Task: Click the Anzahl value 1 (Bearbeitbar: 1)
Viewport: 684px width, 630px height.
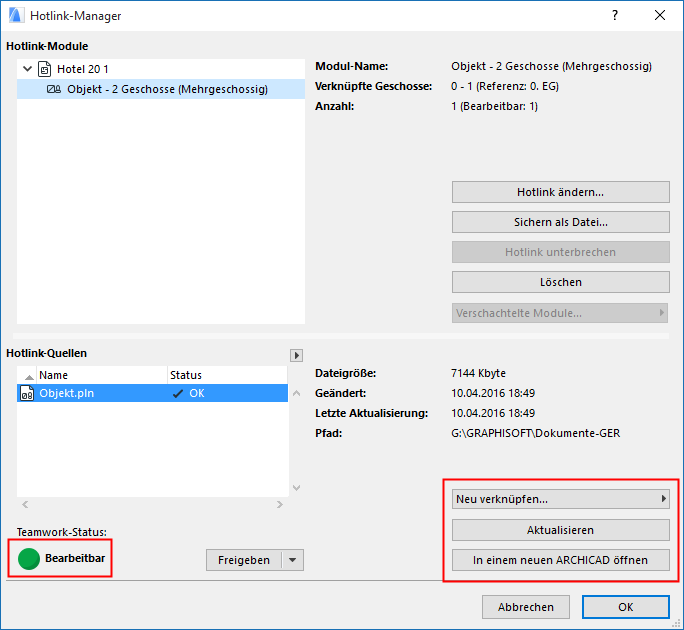Action: click(494, 106)
